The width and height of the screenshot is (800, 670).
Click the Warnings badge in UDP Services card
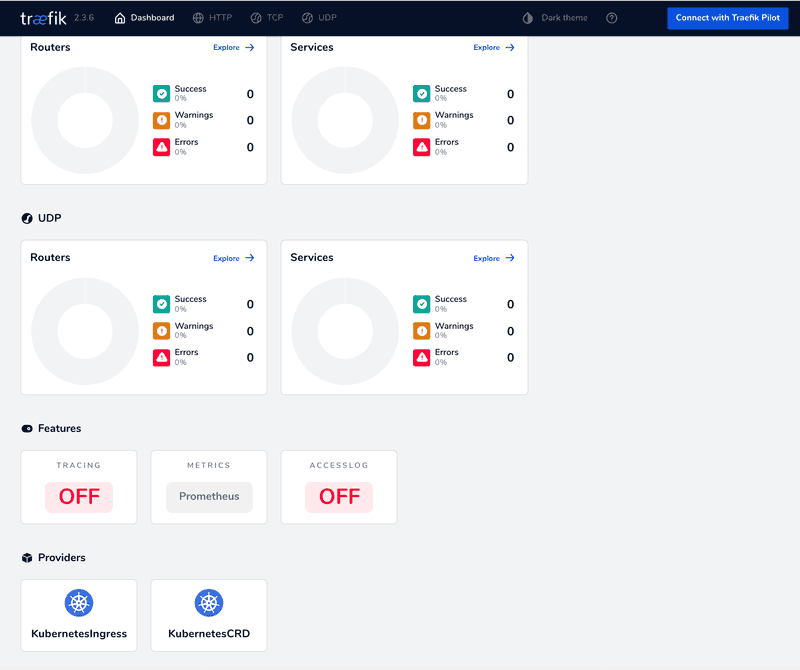click(x=421, y=331)
